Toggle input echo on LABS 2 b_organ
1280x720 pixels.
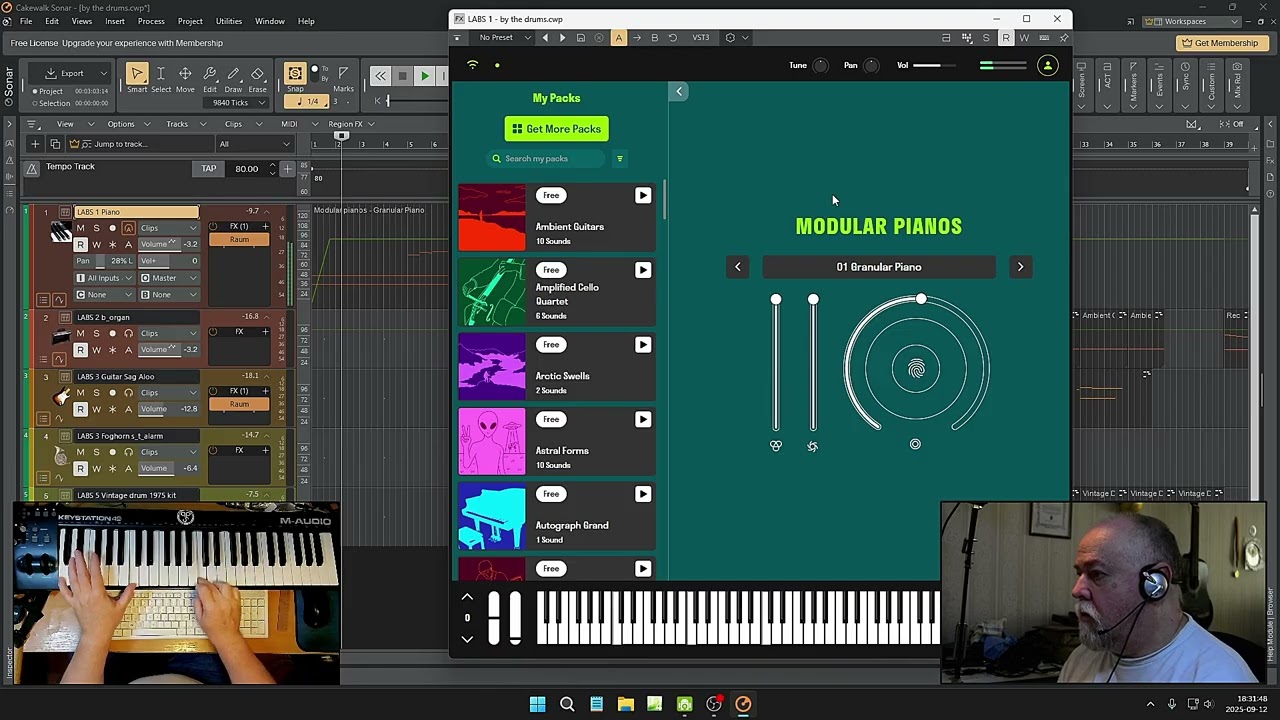pyautogui.click(x=128, y=333)
